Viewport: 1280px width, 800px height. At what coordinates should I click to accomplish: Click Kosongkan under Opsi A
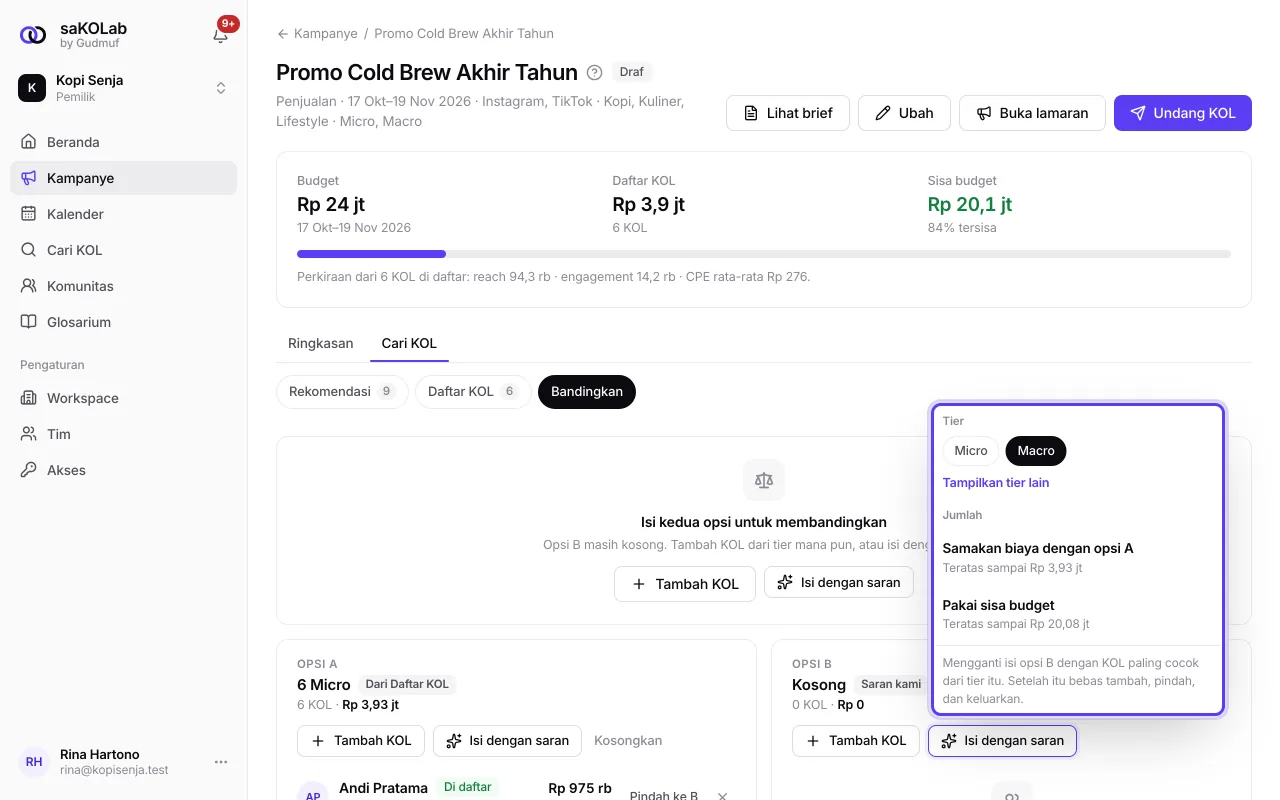click(628, 741)
